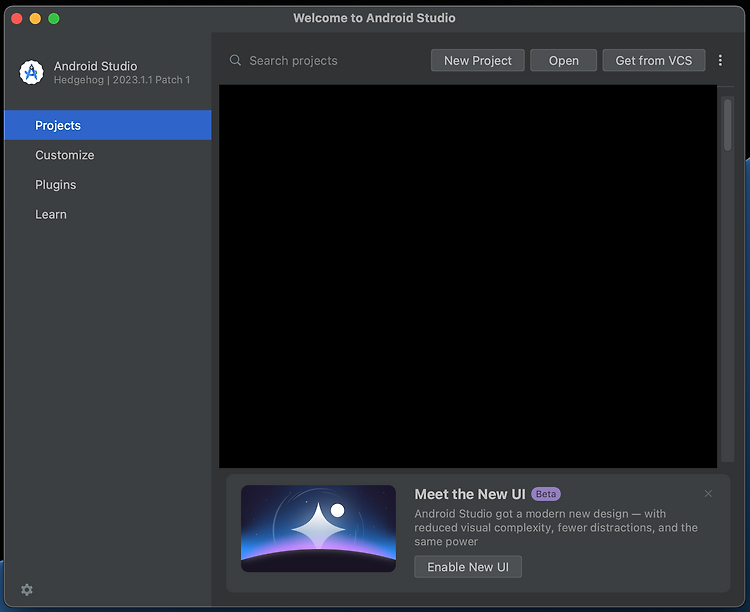Maximize the window with green button
This screenshot has height=612, width=750.
(54, 19)
